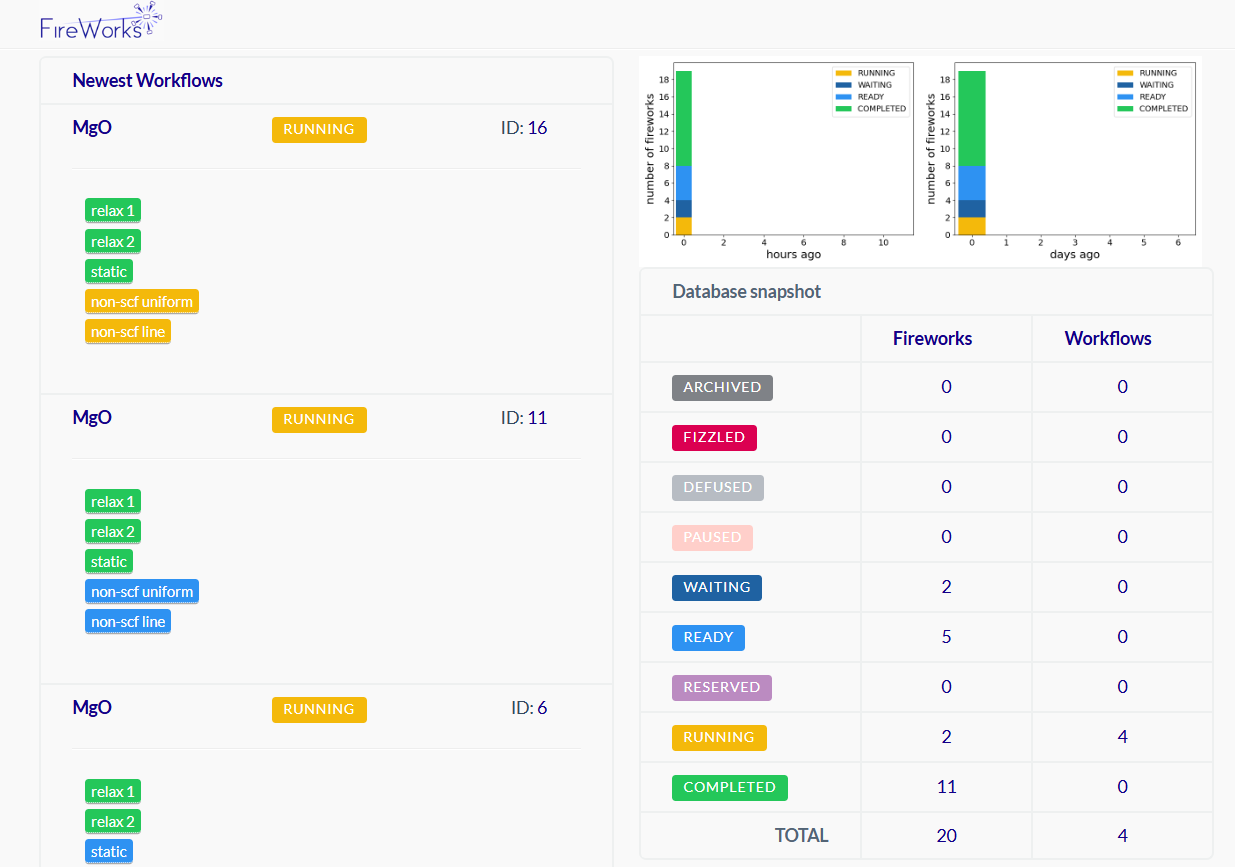Open blue non-scf line firework in workflow 11
This screenshot has width=1235, height=867.
[x=128, y=622]
